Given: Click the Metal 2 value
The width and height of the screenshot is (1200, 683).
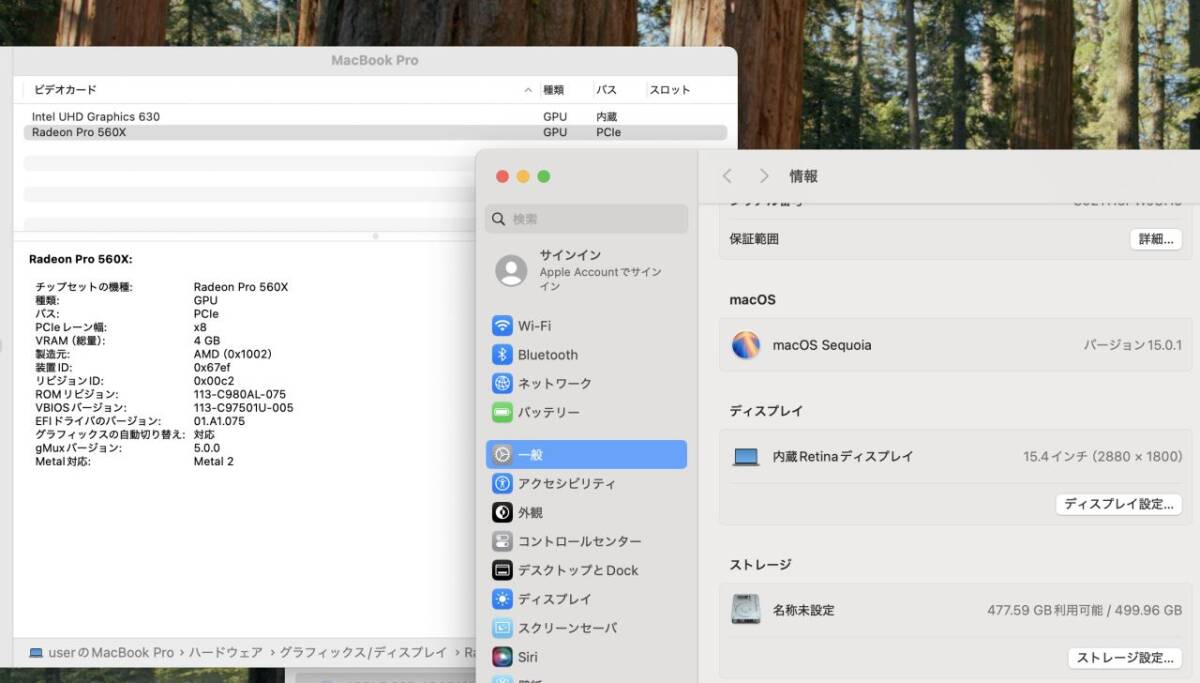Looking at the screenshot, I should (214, 462).
